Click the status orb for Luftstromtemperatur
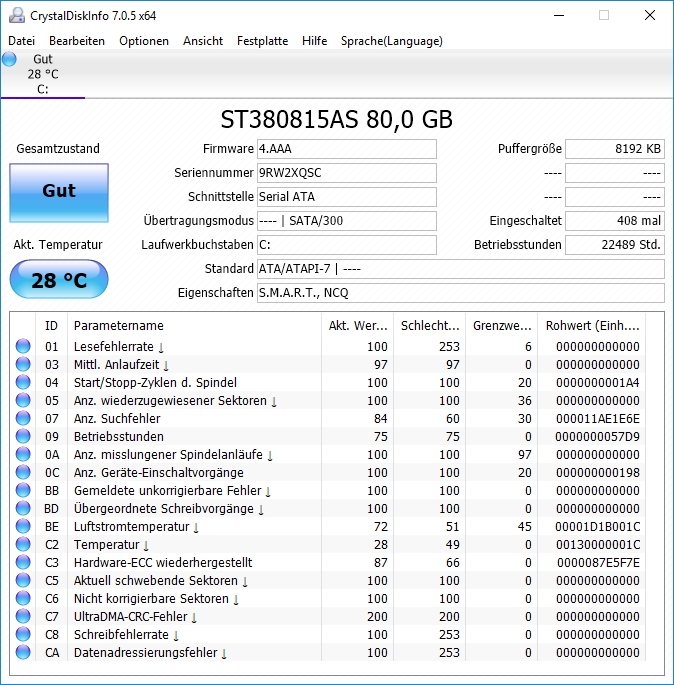Screen dimensions: 674x685 [23, 526]
